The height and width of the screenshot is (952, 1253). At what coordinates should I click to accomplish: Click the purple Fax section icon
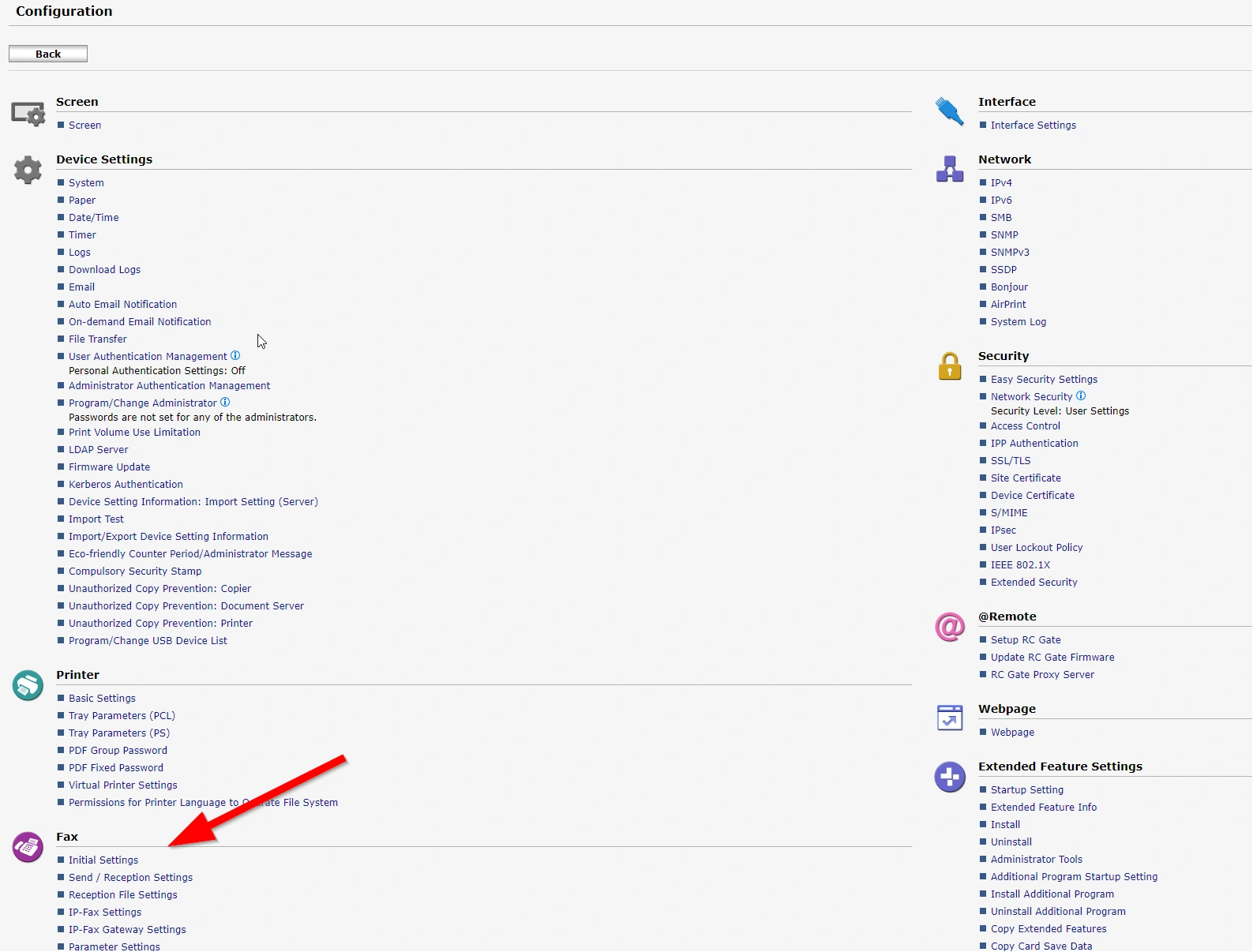(x=28, y=847)
